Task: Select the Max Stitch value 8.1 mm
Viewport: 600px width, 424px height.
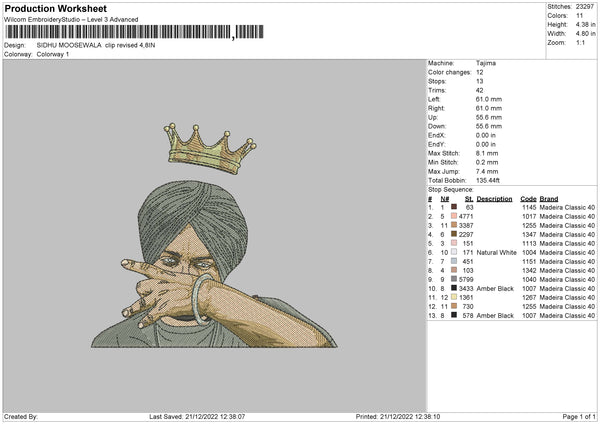Action: (487, 153)
